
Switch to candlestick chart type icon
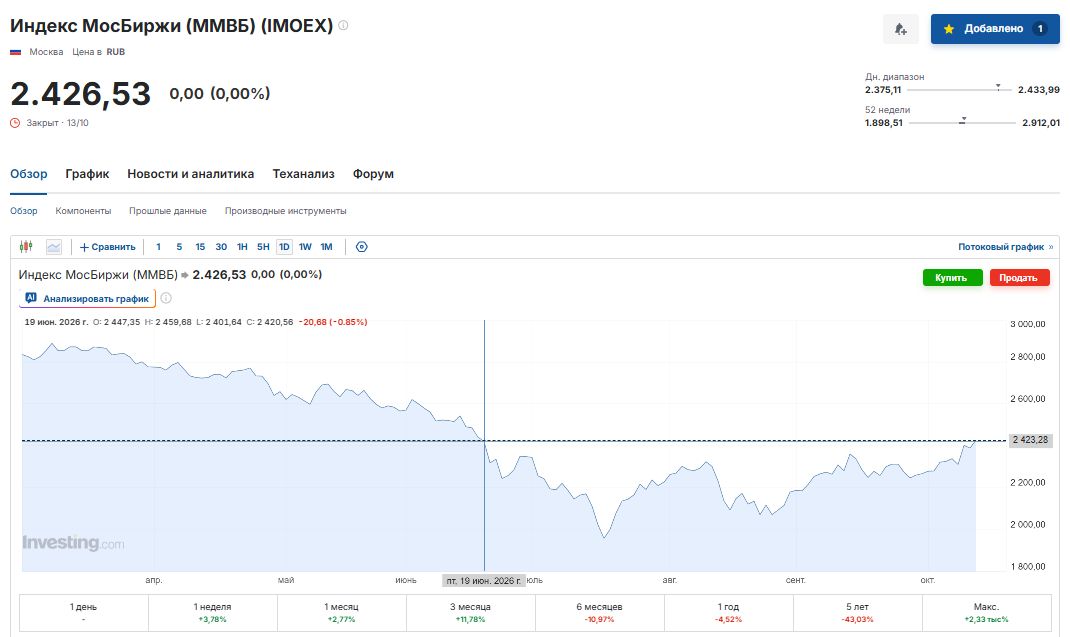(26, 246)
